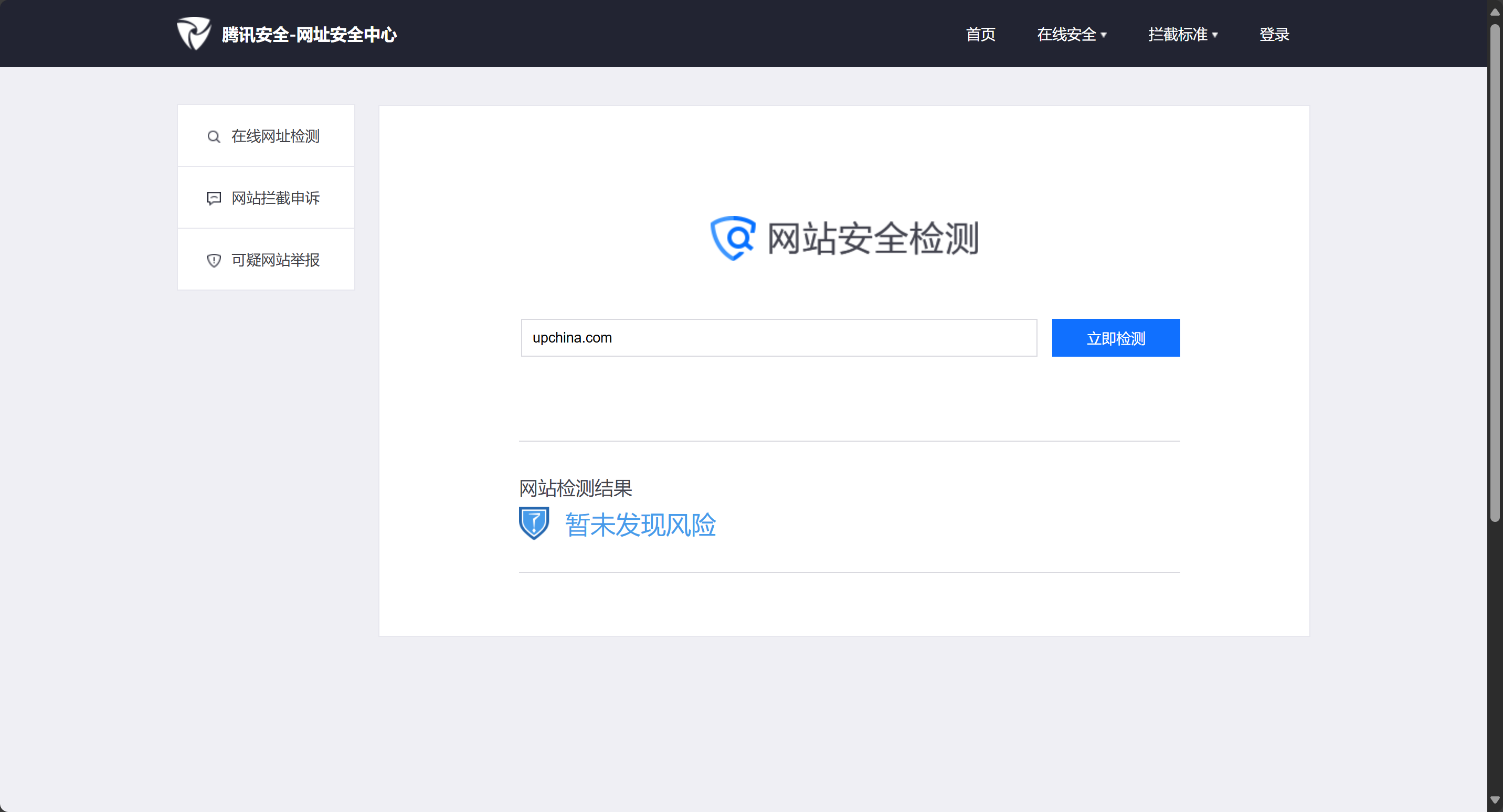Open the 登录 login page

pos(1274,35)
